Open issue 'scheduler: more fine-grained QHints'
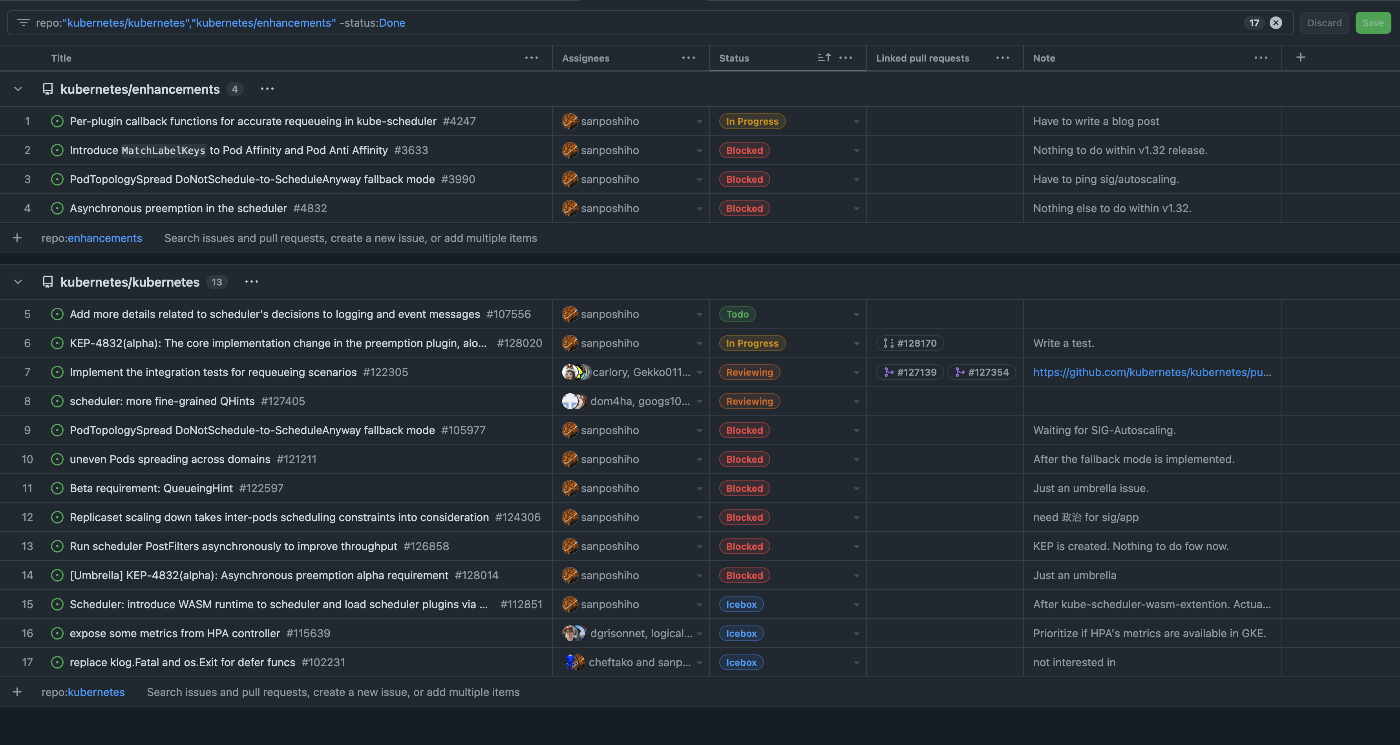The image size is (1400, 745). tap(162, 401)
